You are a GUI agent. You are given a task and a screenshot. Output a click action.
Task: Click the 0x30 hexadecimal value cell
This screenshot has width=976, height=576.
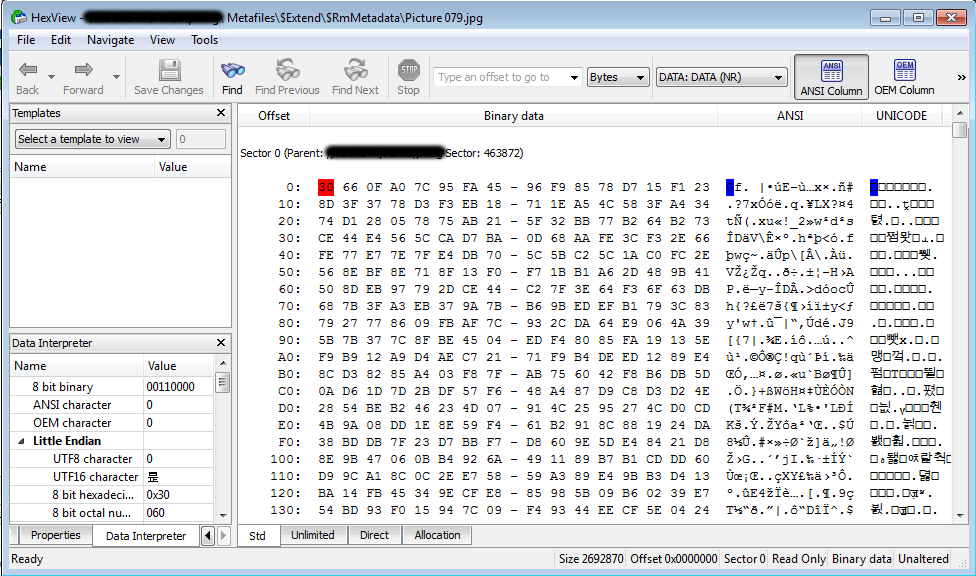[179, 495]
